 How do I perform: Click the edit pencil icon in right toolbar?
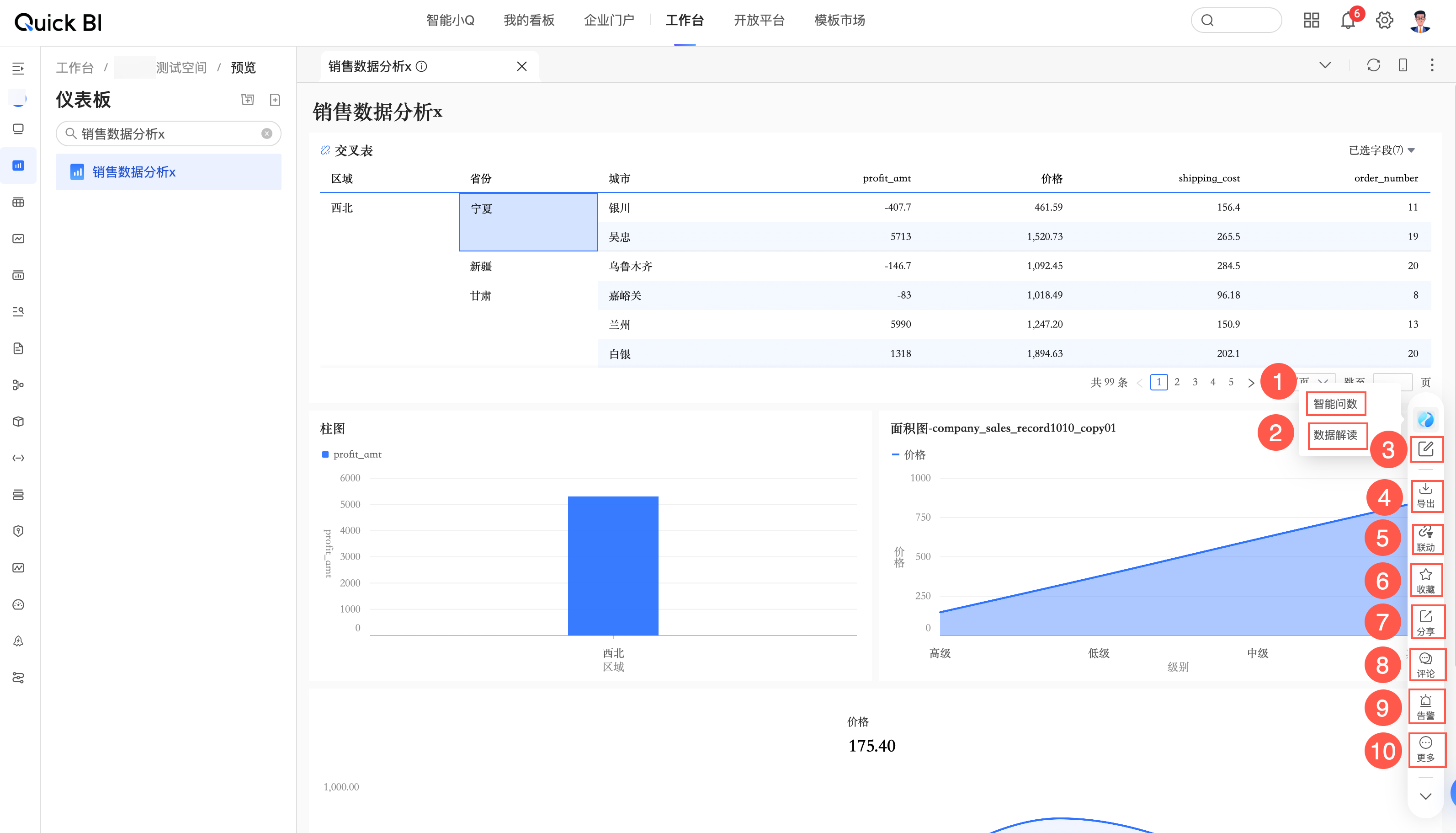tap(1425, 449)
